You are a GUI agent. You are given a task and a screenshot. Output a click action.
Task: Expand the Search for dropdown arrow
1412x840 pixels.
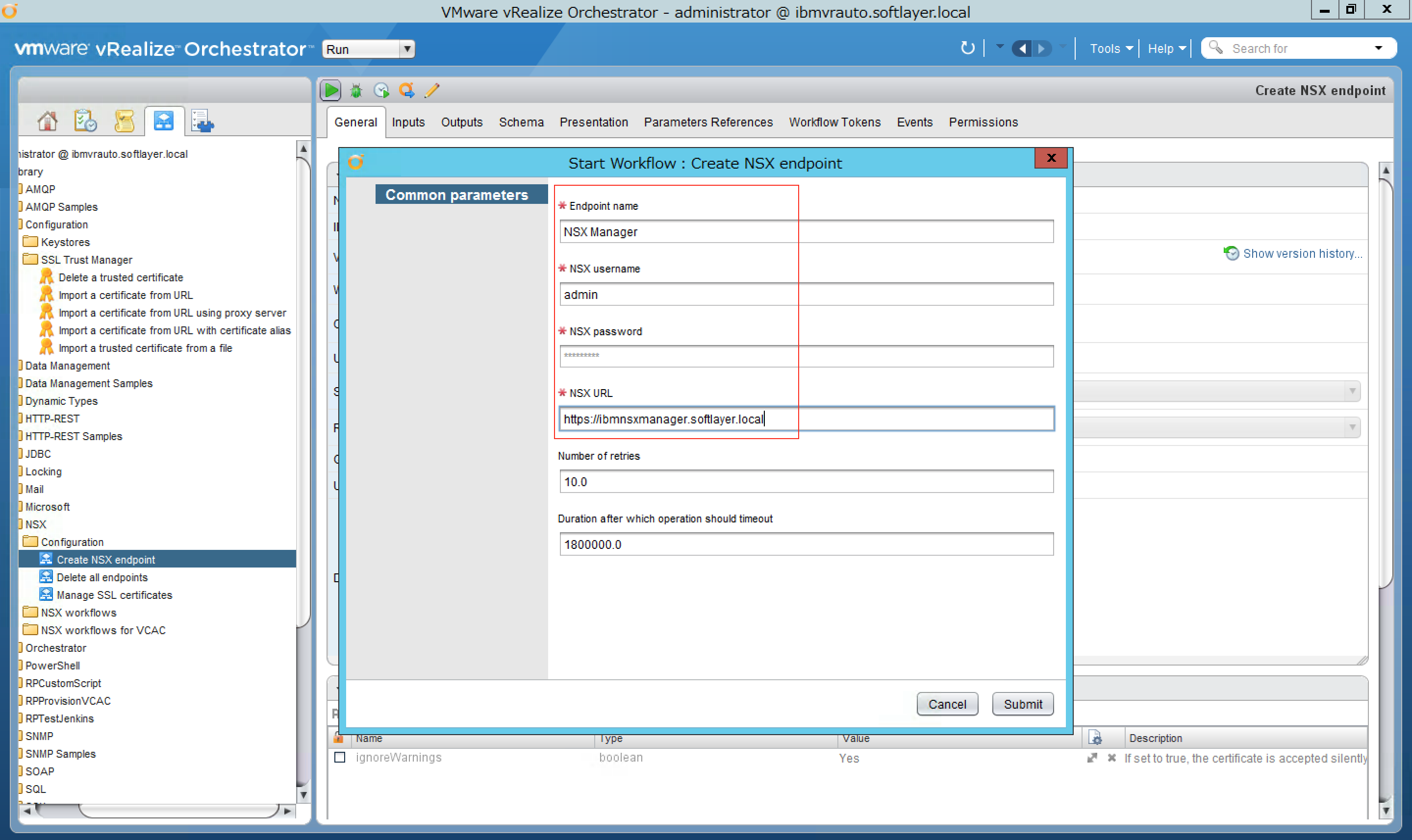(1379, 48)
